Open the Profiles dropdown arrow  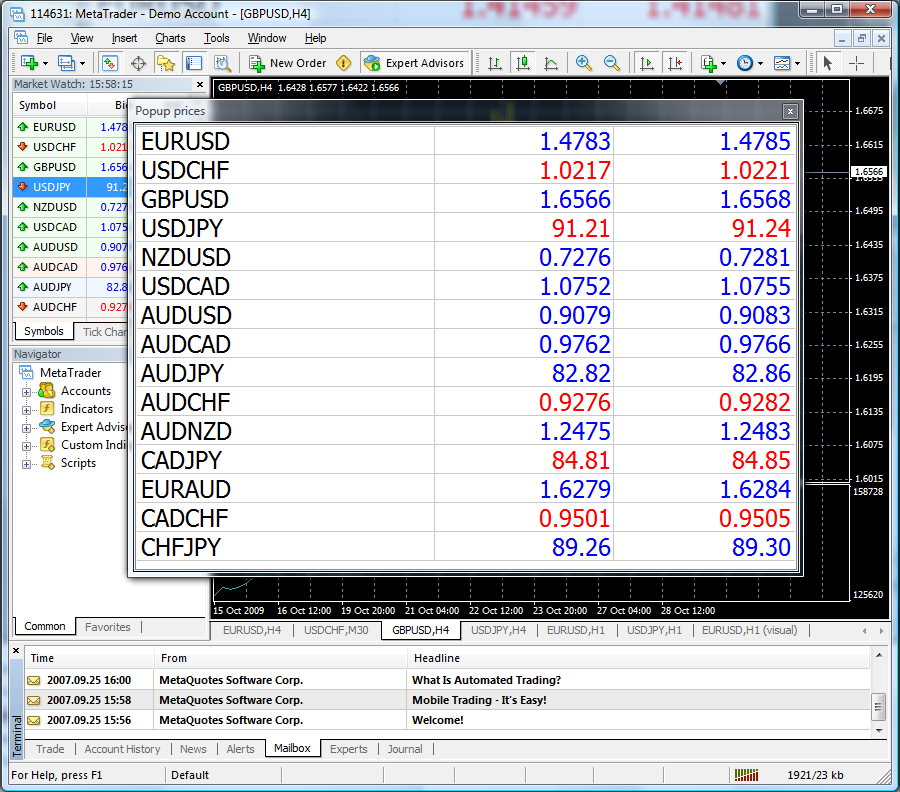pyautogui.click(x=83, y=63)
